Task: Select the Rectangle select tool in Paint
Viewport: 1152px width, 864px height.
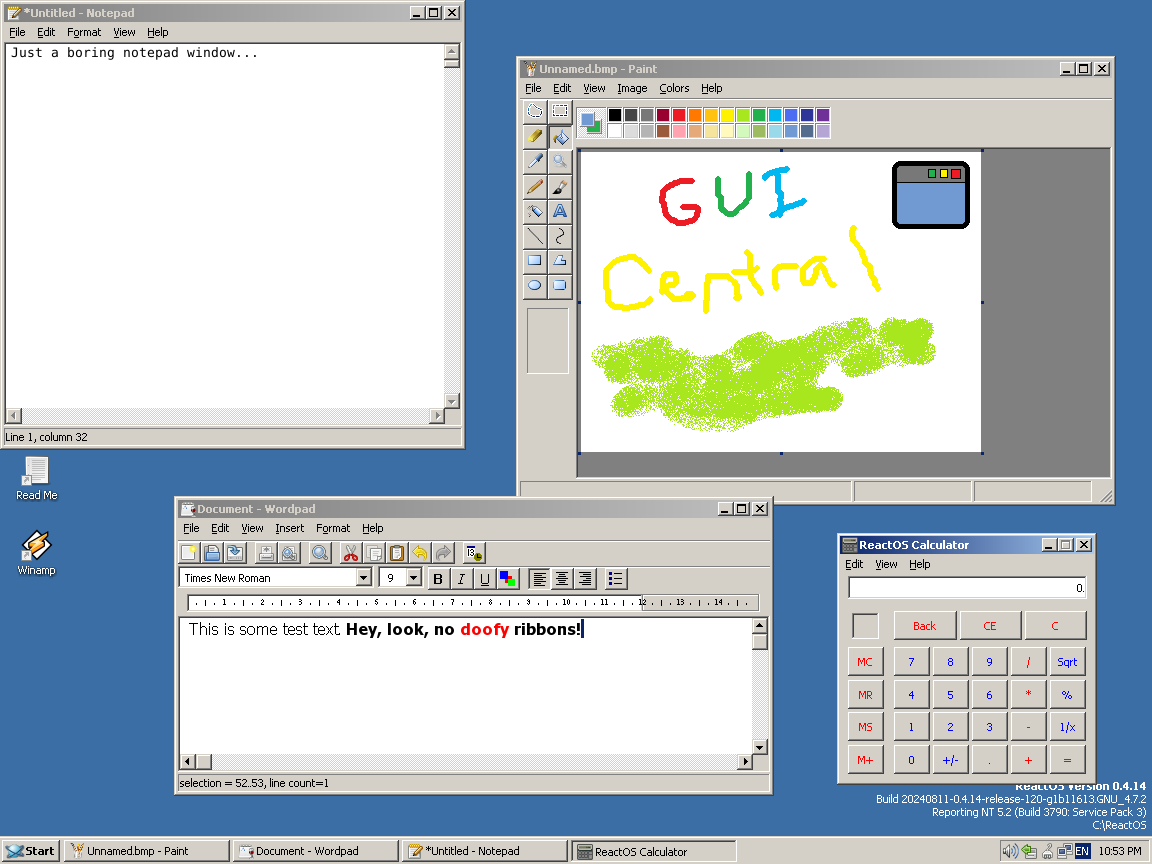Action: pos(560,112)
